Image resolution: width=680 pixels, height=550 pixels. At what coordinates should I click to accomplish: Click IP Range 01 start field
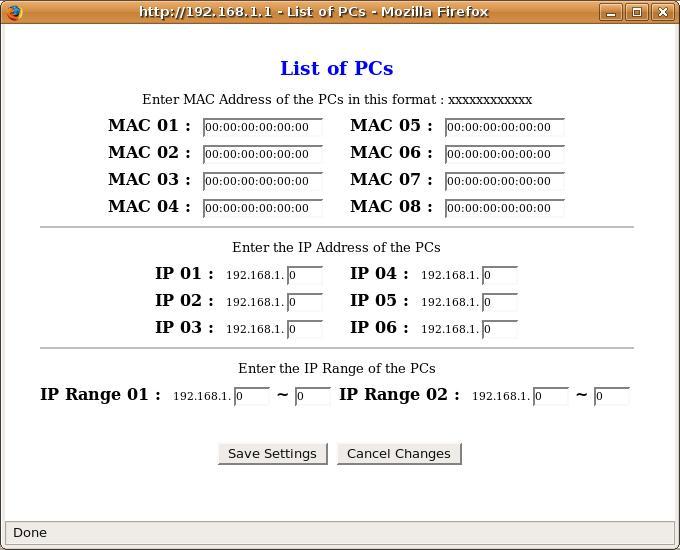[252, 396]
